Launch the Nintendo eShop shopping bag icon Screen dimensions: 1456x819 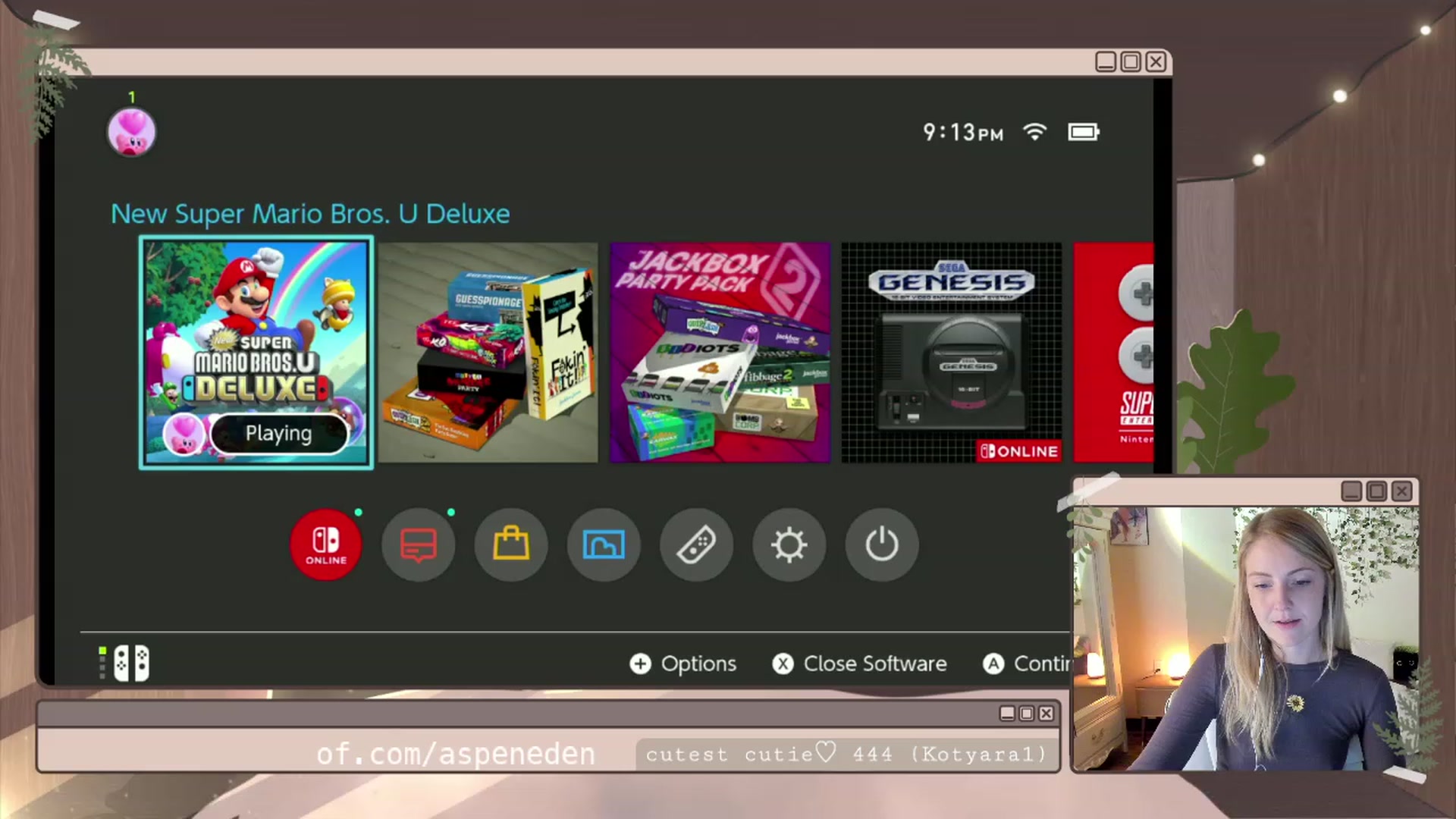(511, 544)
